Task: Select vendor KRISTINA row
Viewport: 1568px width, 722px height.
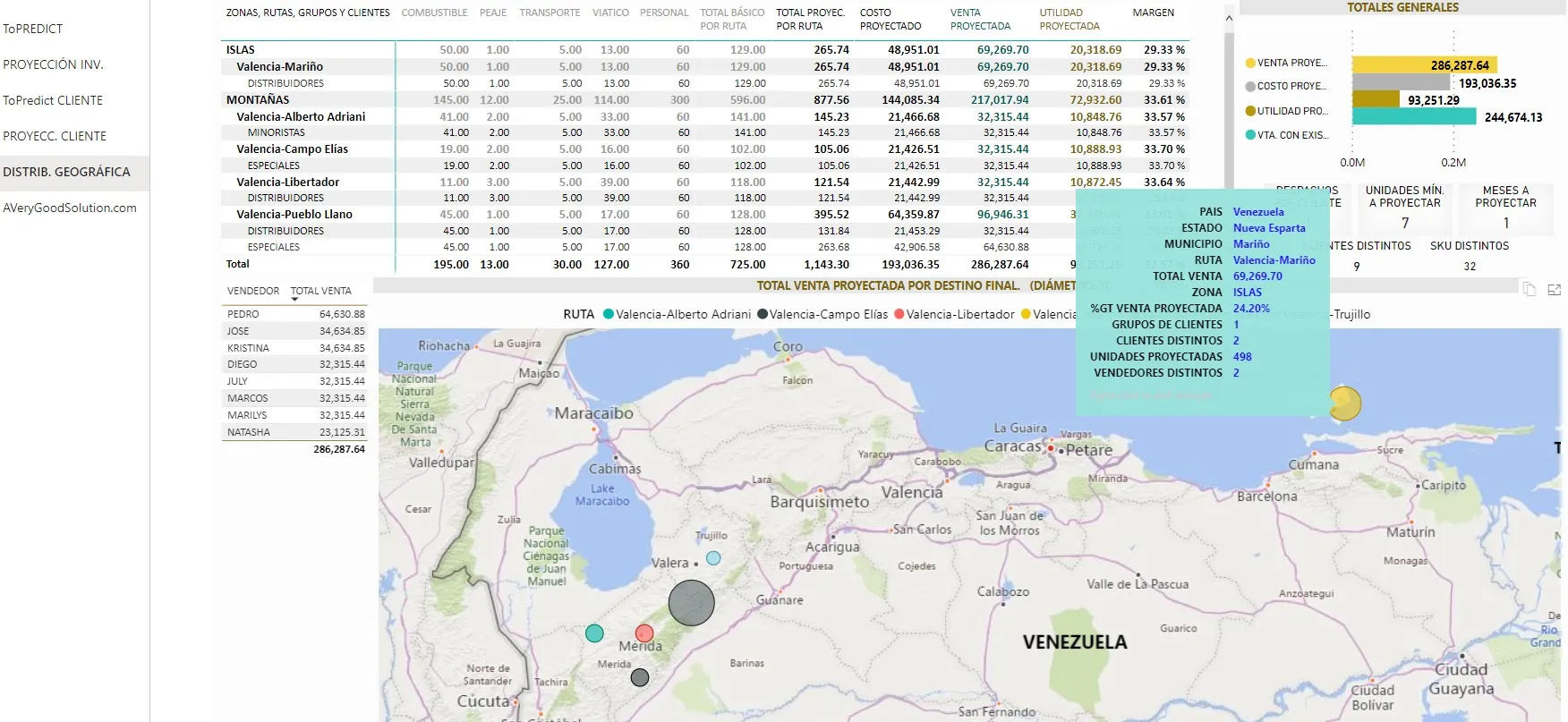Action: coord(295,348)
